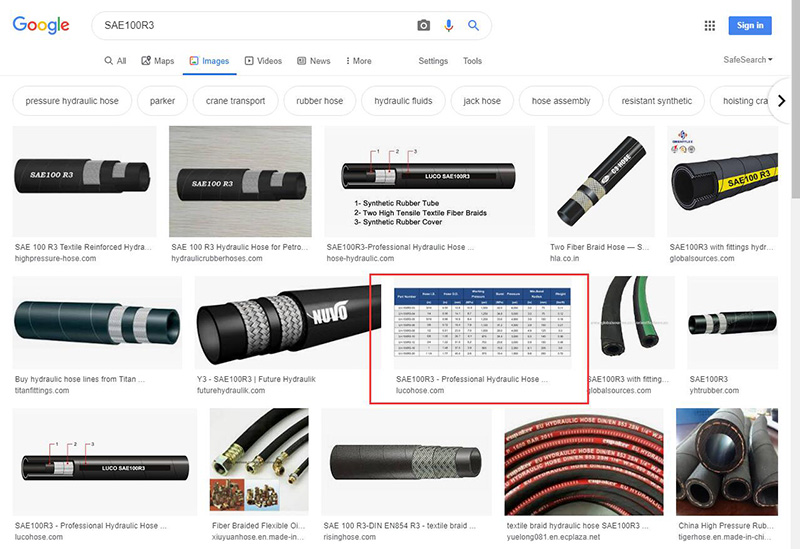Open highpressure-hose.com SAE100 R3 hose image

[x=84, y=182]
